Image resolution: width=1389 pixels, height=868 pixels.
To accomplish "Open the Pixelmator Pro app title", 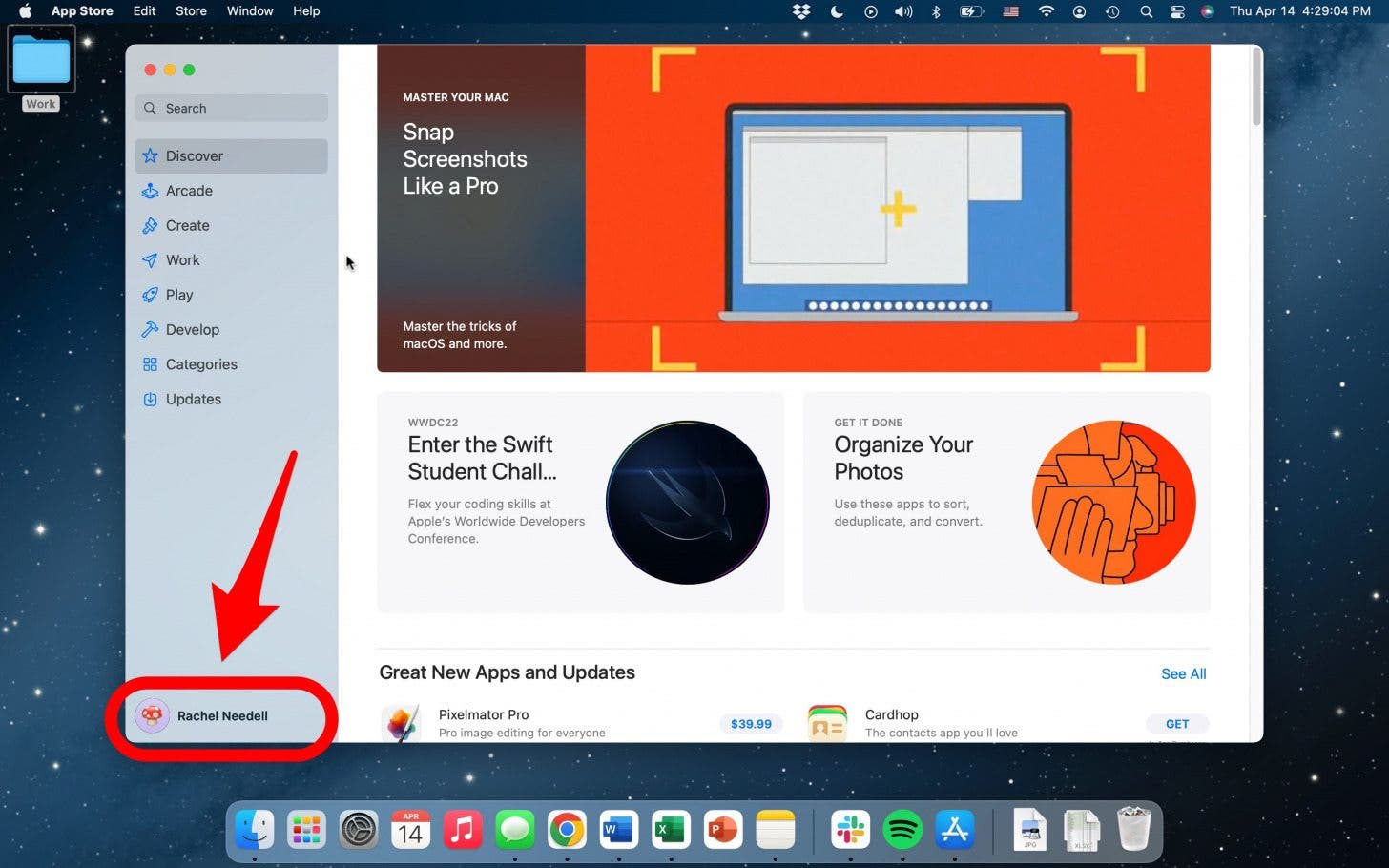I will 484,714.
